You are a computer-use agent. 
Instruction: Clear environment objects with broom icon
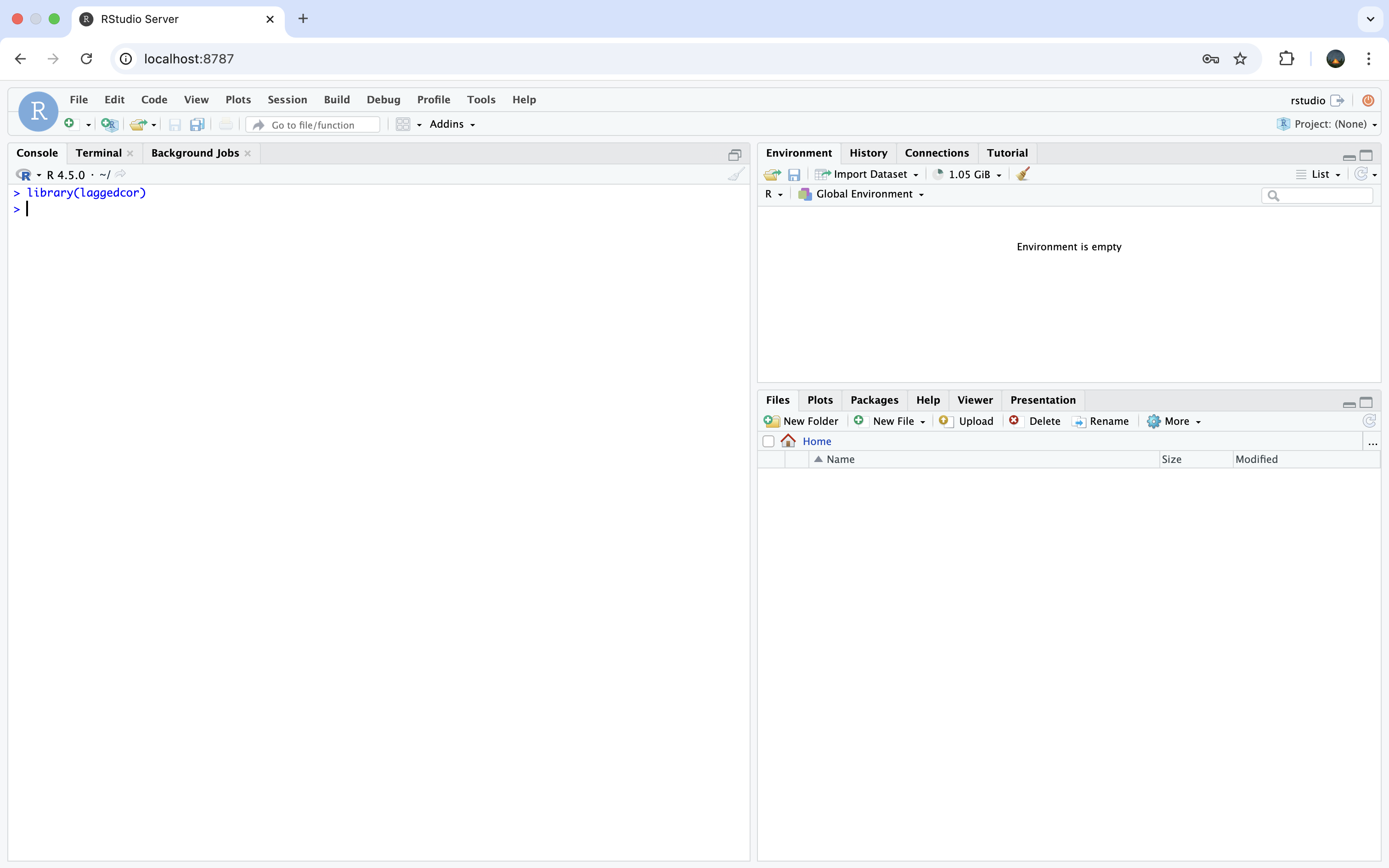(1022, 174)
